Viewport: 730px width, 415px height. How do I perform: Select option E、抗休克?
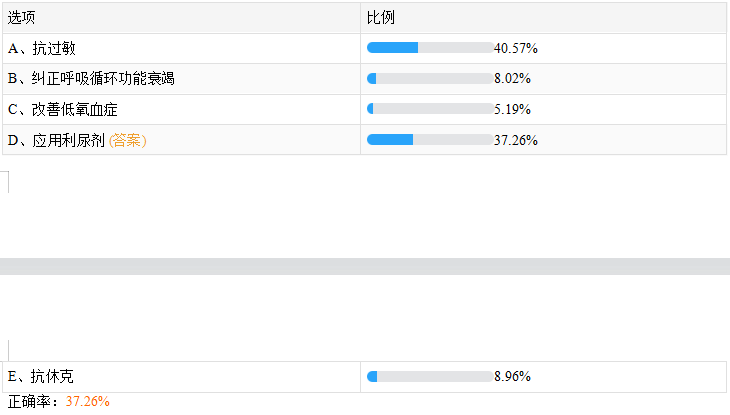click(x=40, y=377)
